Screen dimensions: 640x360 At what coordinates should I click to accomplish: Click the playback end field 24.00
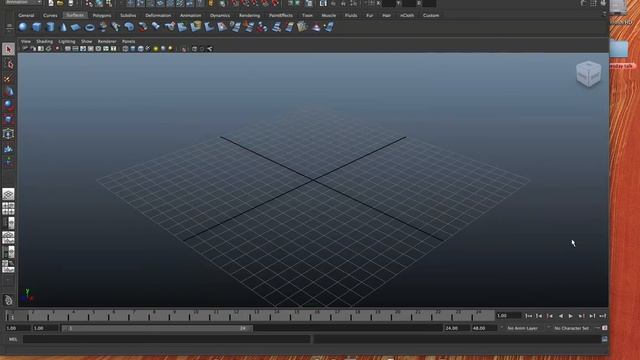tap(456, 328)
